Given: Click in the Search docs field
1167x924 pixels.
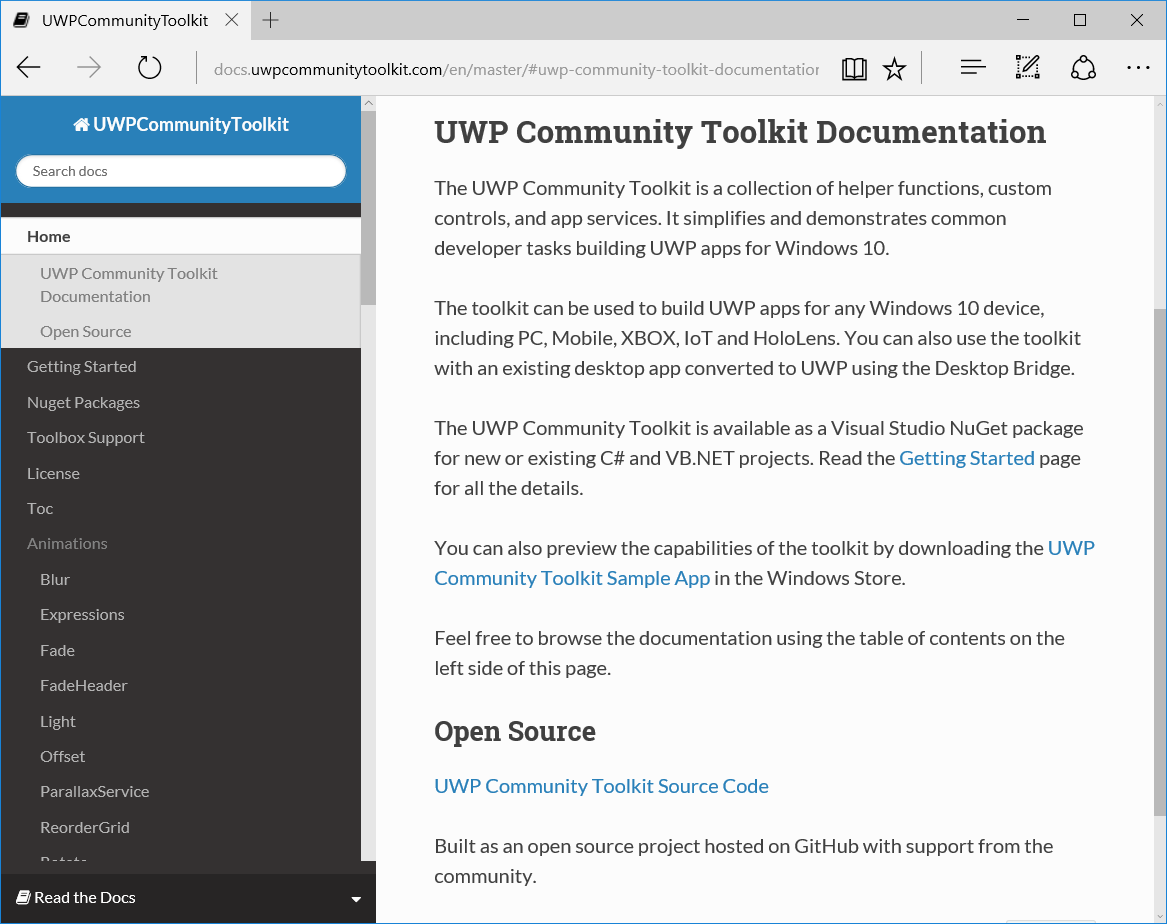Looking at the screenshot, I should [x=181, y=171].
